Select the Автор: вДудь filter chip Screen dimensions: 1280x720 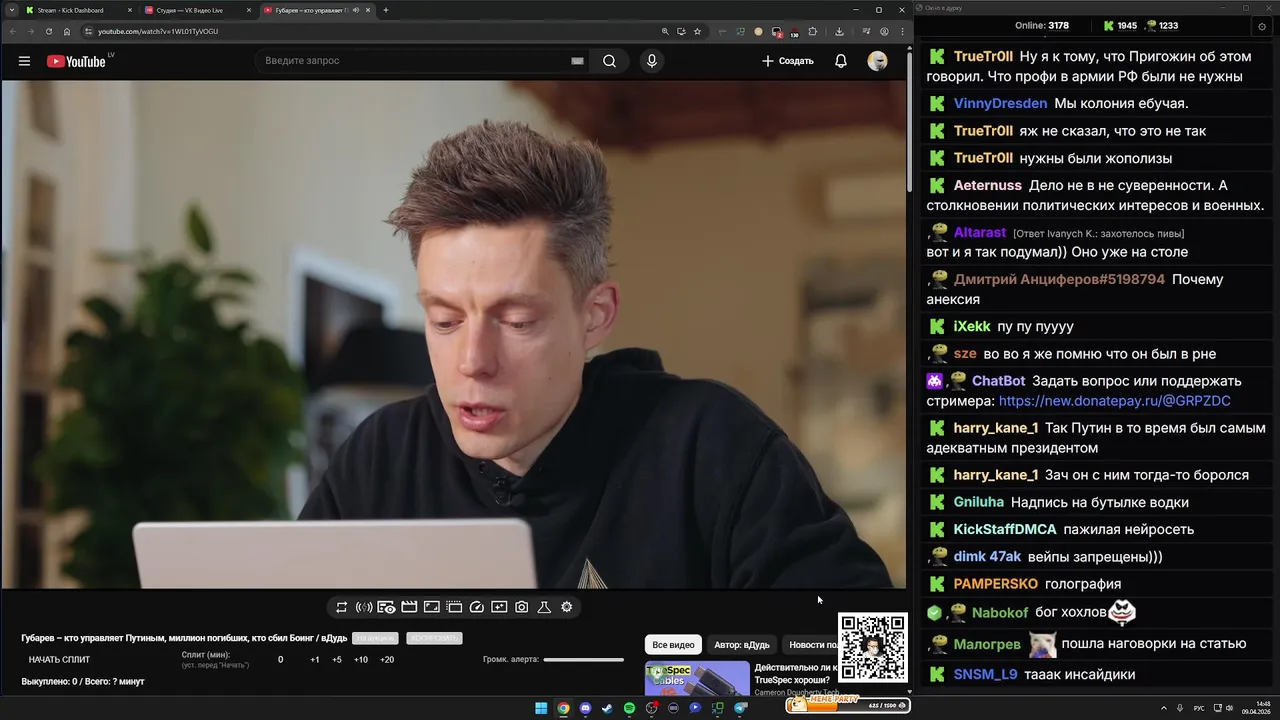742,645
